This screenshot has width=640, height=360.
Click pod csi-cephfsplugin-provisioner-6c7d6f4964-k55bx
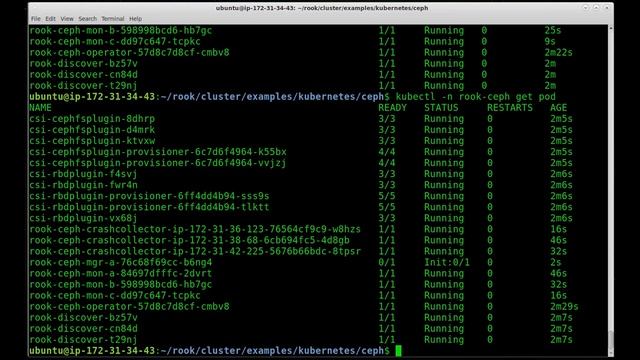click(158, 152)
